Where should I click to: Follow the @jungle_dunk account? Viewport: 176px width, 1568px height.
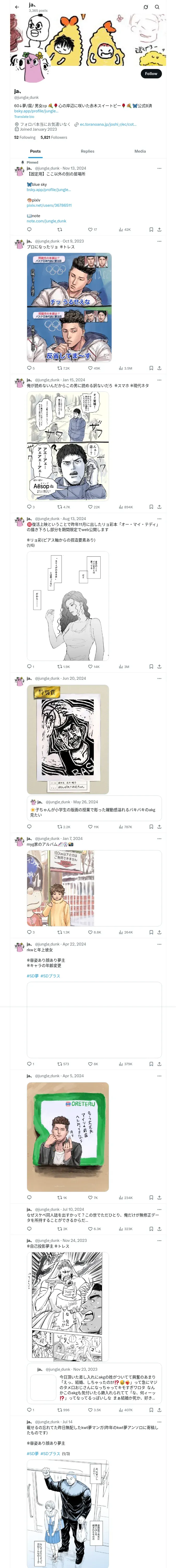151,74
